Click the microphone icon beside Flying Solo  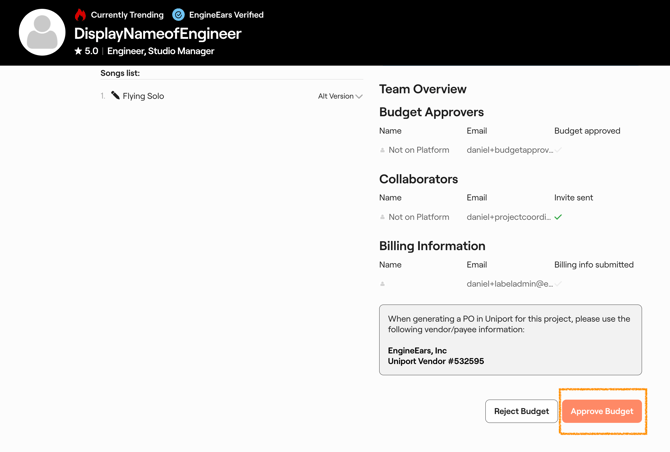coord(115,96)
